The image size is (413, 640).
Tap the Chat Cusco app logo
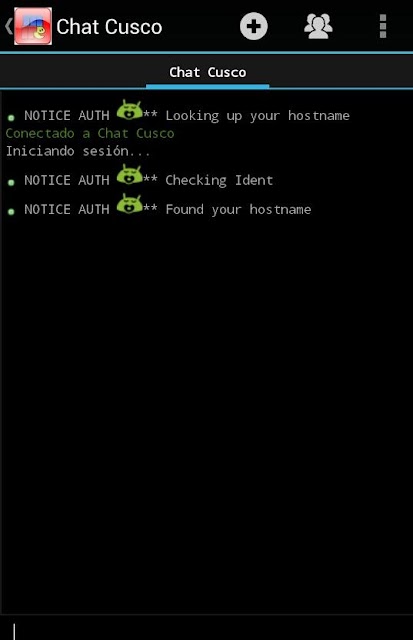(x=33, y=26)
